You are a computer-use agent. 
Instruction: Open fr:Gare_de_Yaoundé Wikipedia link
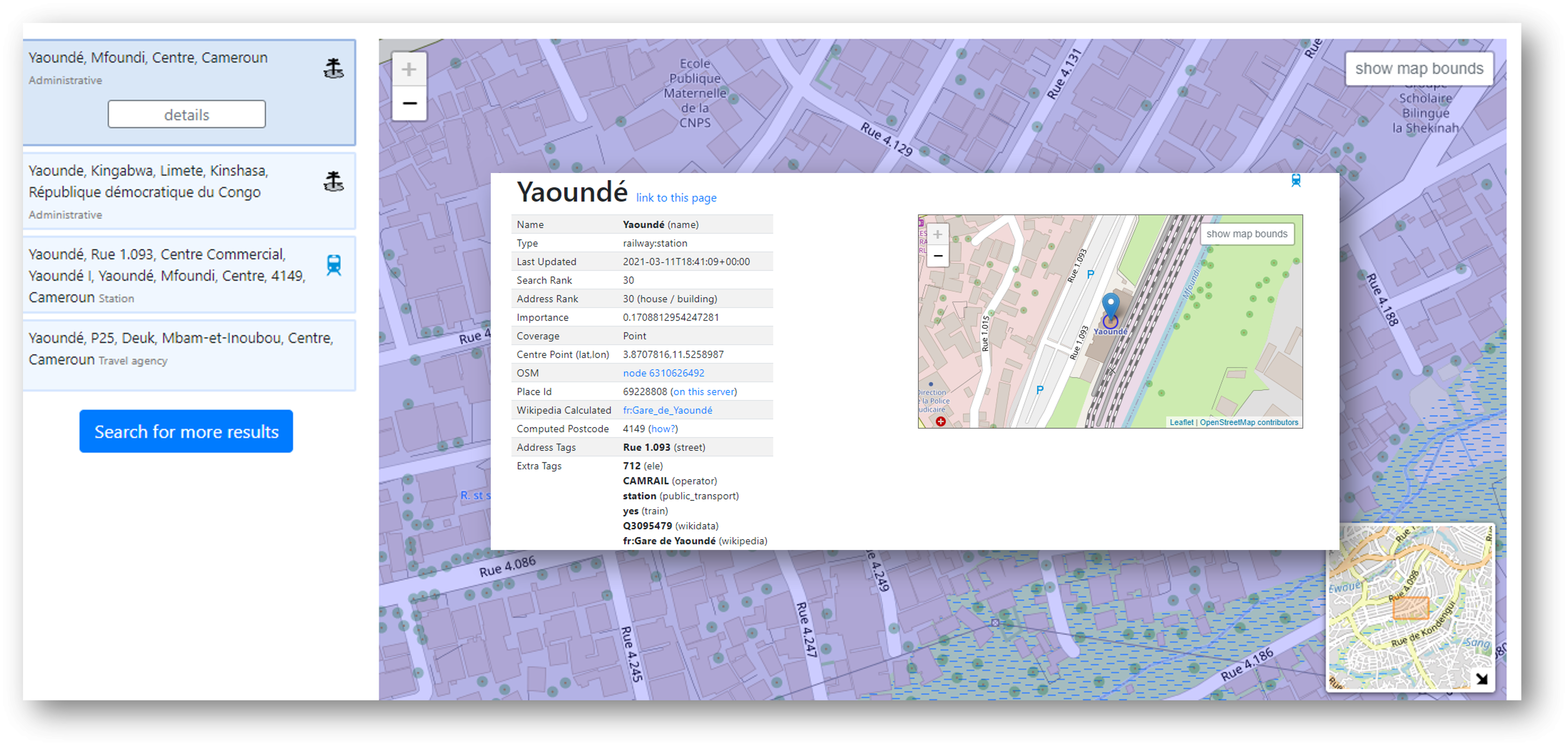point(667,410)
